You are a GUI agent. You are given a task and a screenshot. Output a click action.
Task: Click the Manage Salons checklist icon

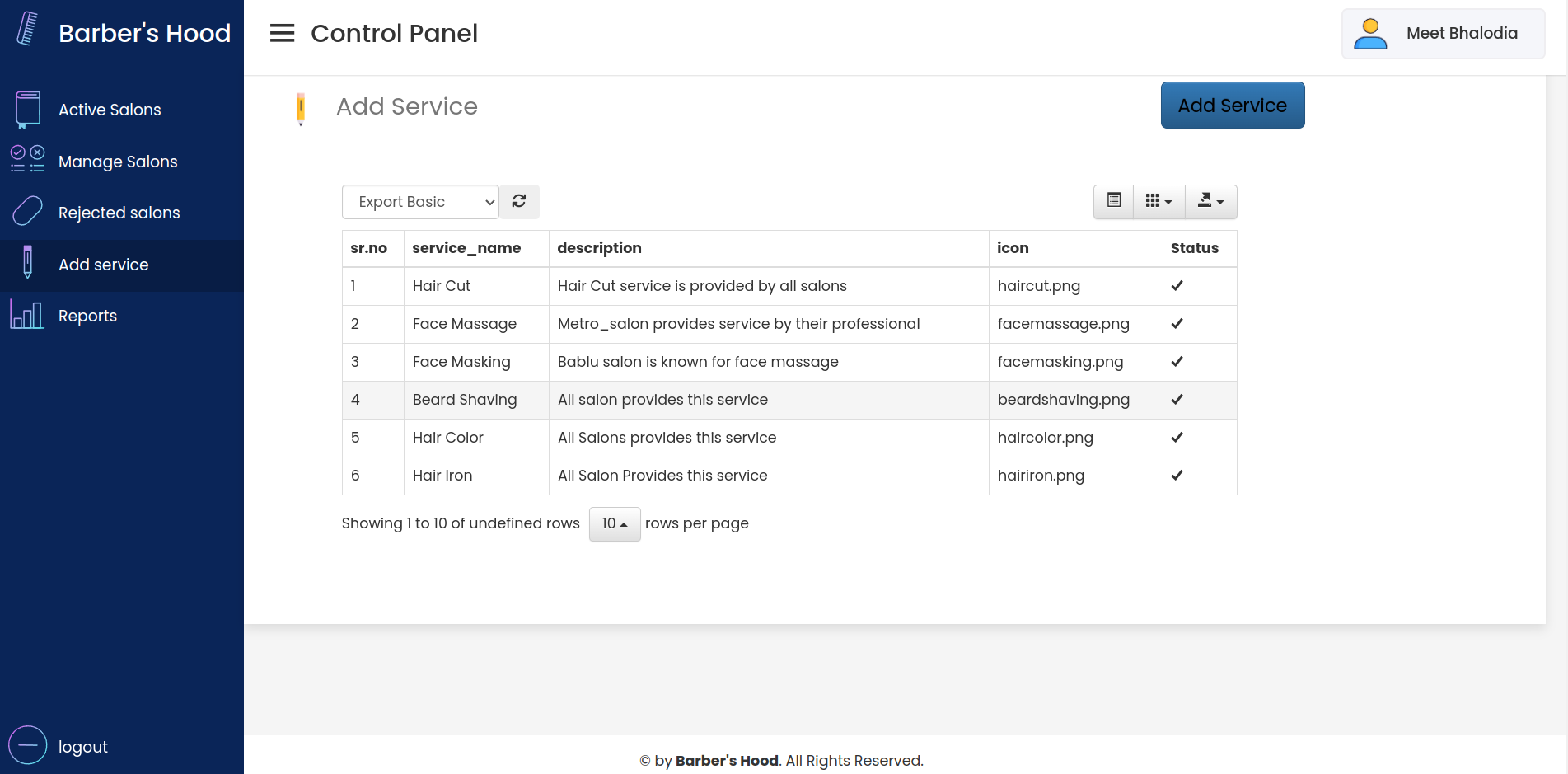(x=27, y=159)
